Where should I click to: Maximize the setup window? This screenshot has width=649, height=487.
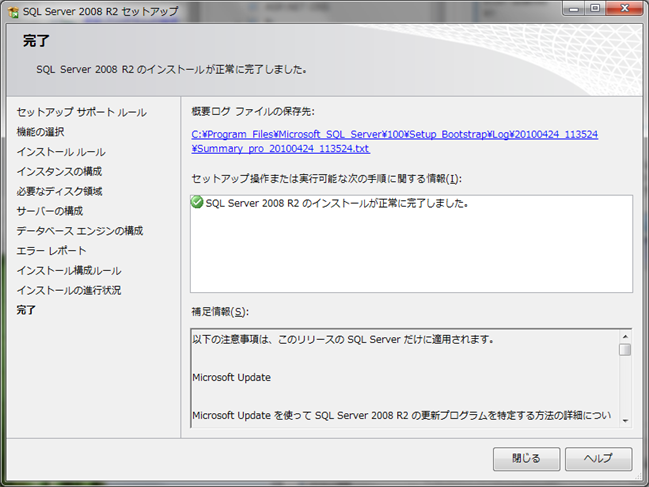pyautogui.click(x=595, y=8)
